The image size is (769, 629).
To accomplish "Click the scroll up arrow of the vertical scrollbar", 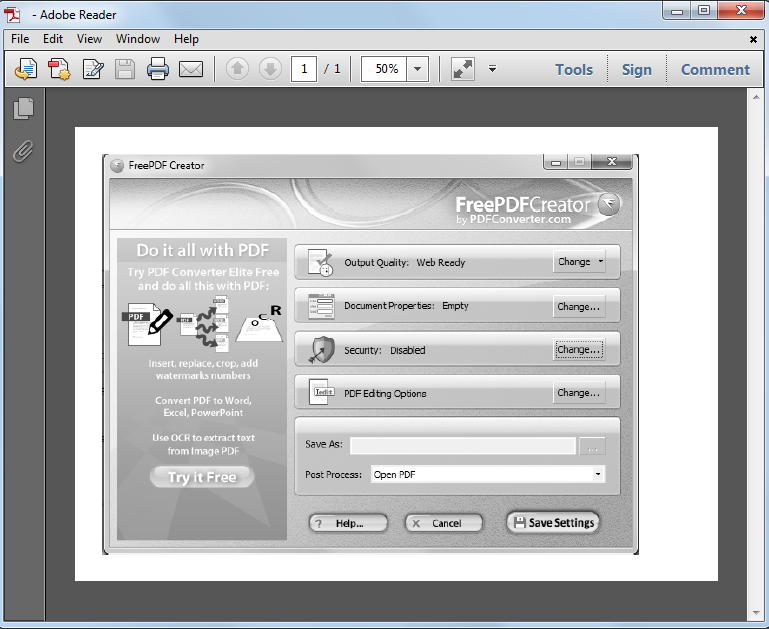I will pos(756,97).
